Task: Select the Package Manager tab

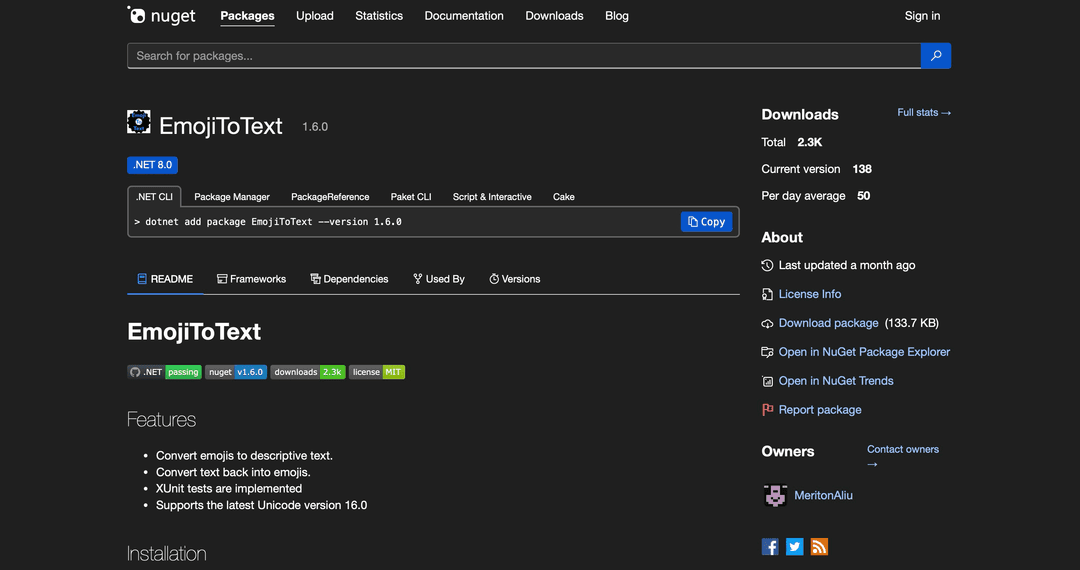Action: click(x=232, y=197)
